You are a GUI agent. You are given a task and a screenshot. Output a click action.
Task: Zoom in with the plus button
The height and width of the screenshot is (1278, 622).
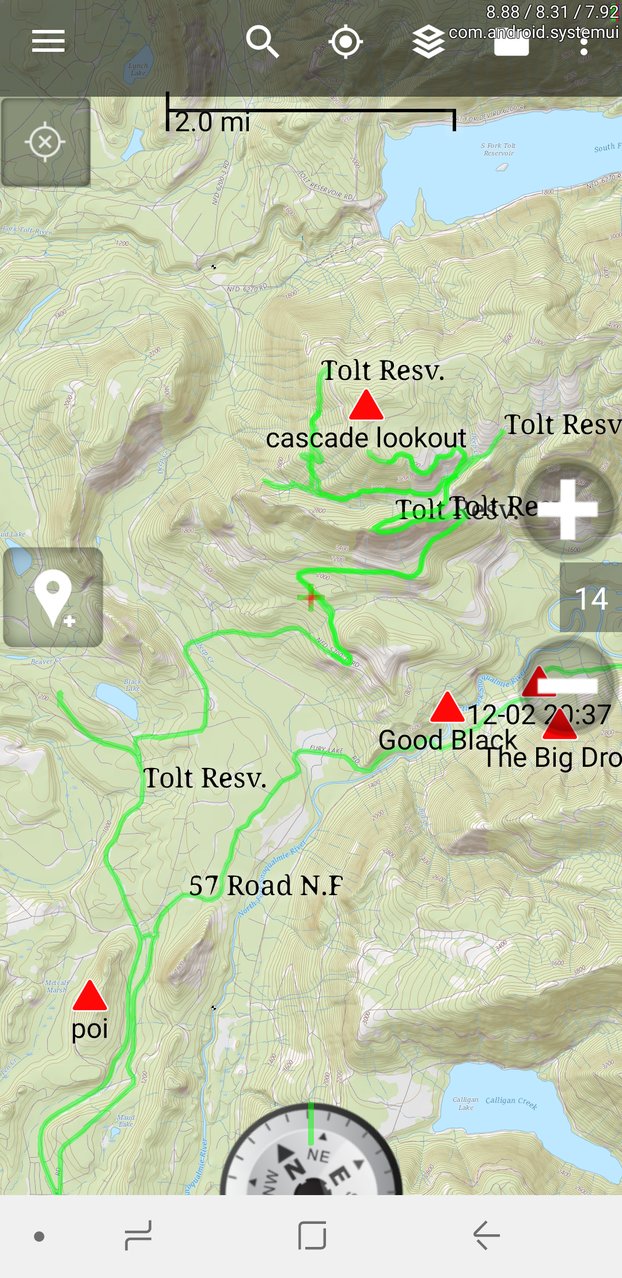(x=568, y=508)
